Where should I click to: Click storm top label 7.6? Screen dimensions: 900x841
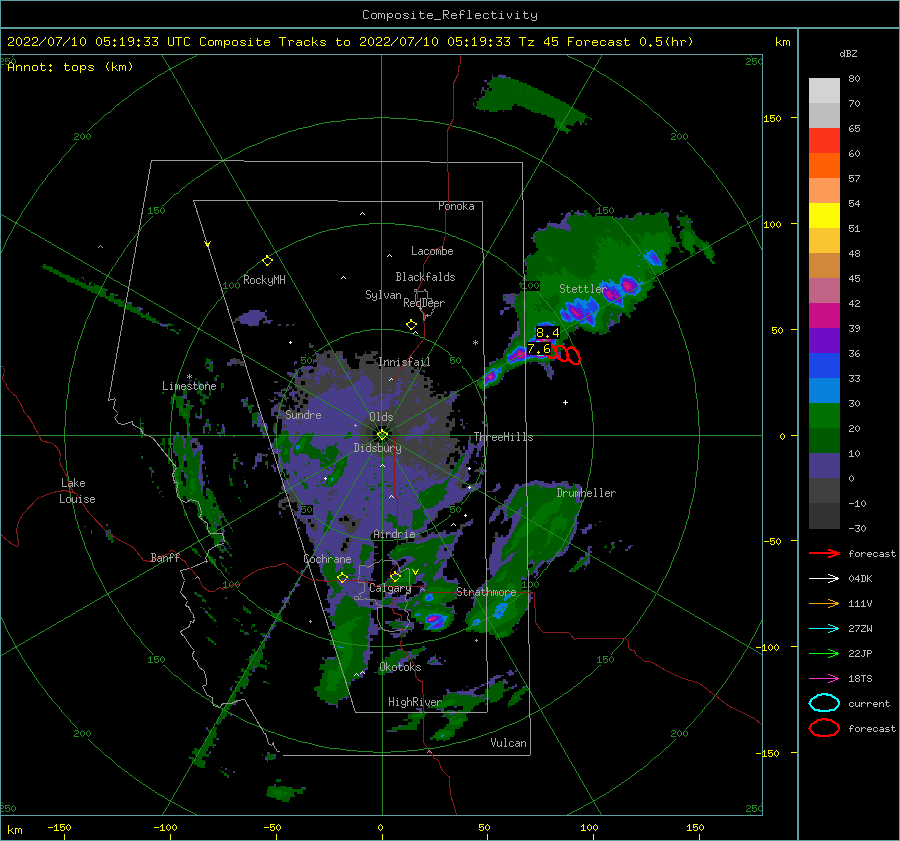tap(539, 349)
